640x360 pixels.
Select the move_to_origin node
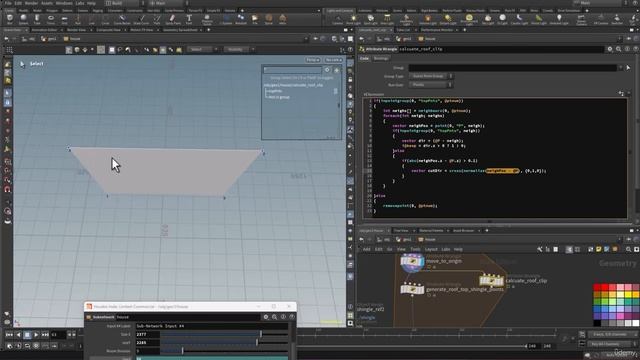(x=412, y=262)
